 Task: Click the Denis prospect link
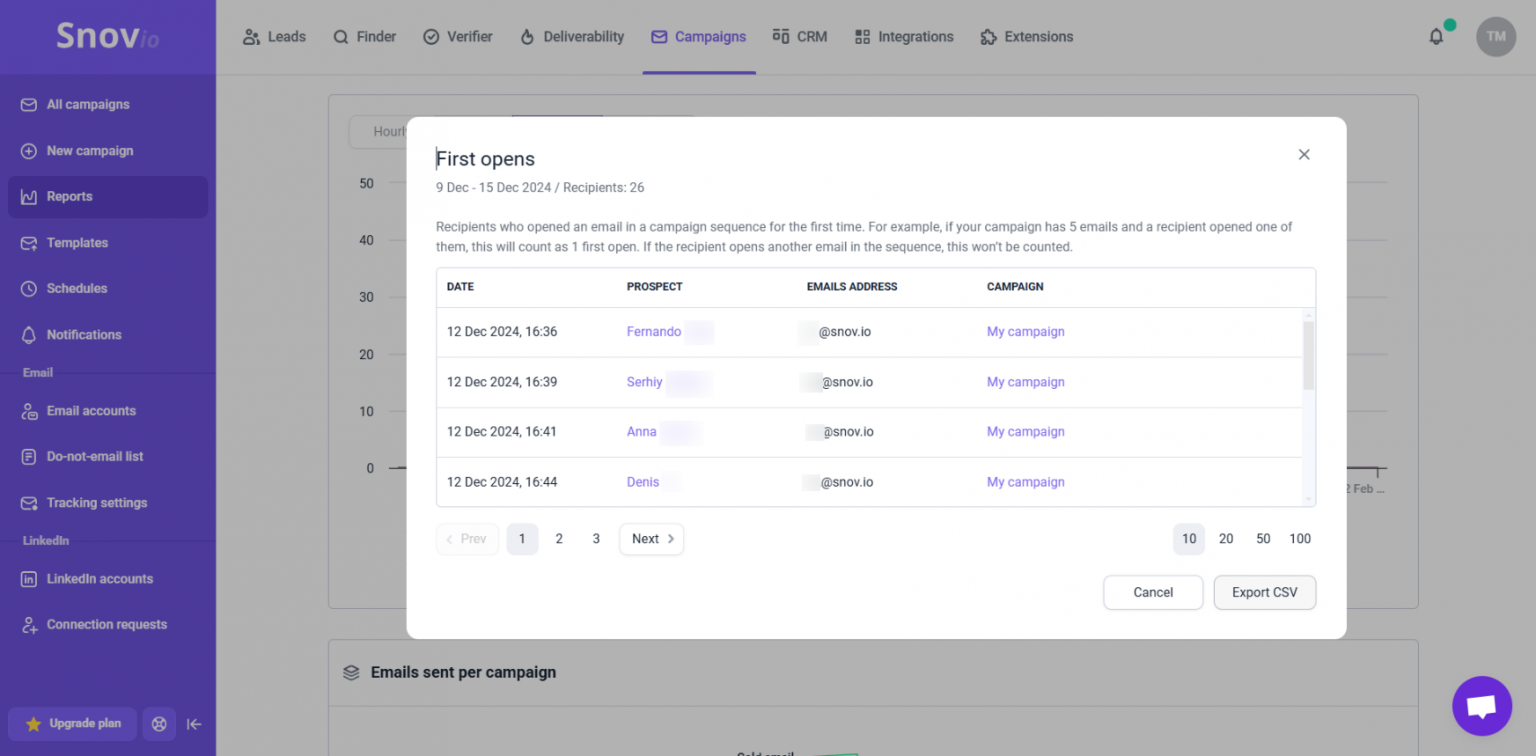point(643,482)
